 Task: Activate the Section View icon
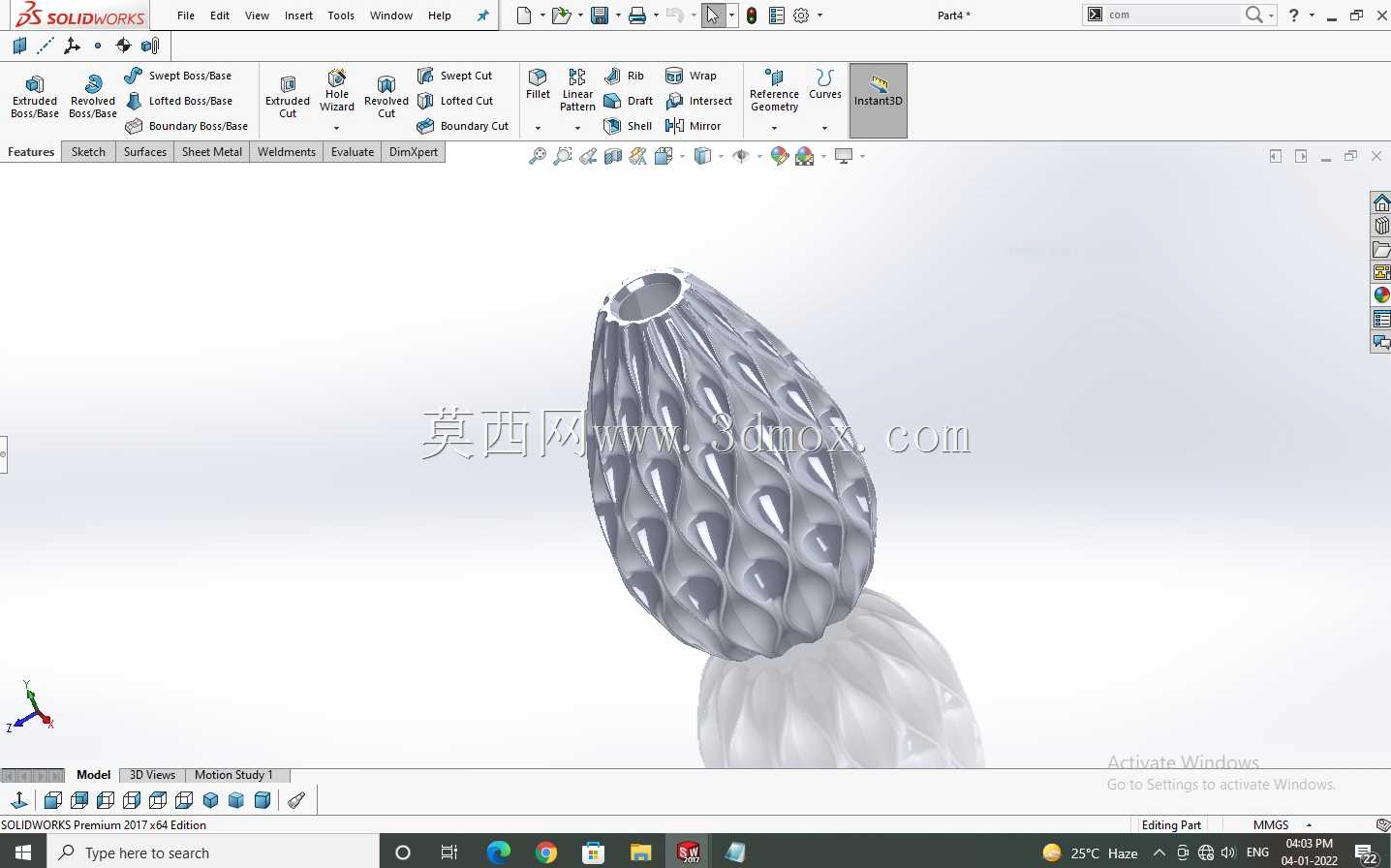coord(613,156)
